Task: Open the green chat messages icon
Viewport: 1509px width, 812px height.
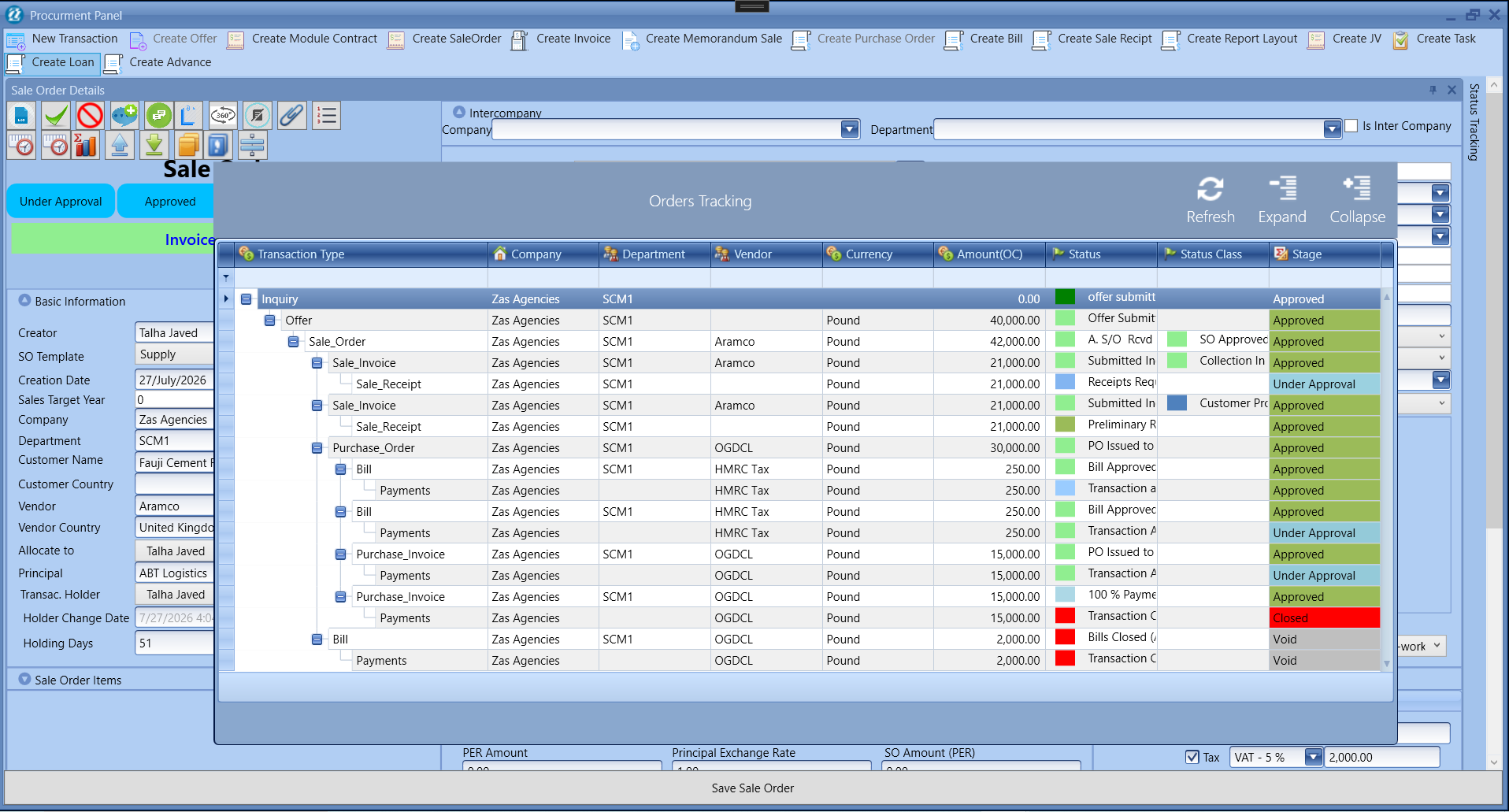Action: (x=158, y=116)
